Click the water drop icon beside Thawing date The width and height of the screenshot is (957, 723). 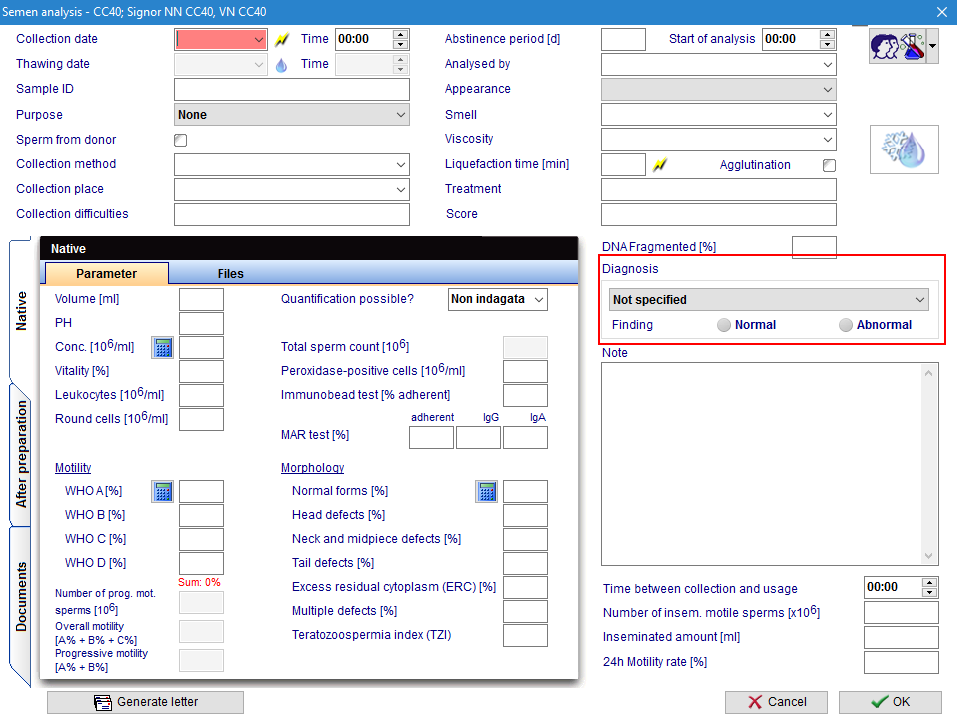point(281,65)
